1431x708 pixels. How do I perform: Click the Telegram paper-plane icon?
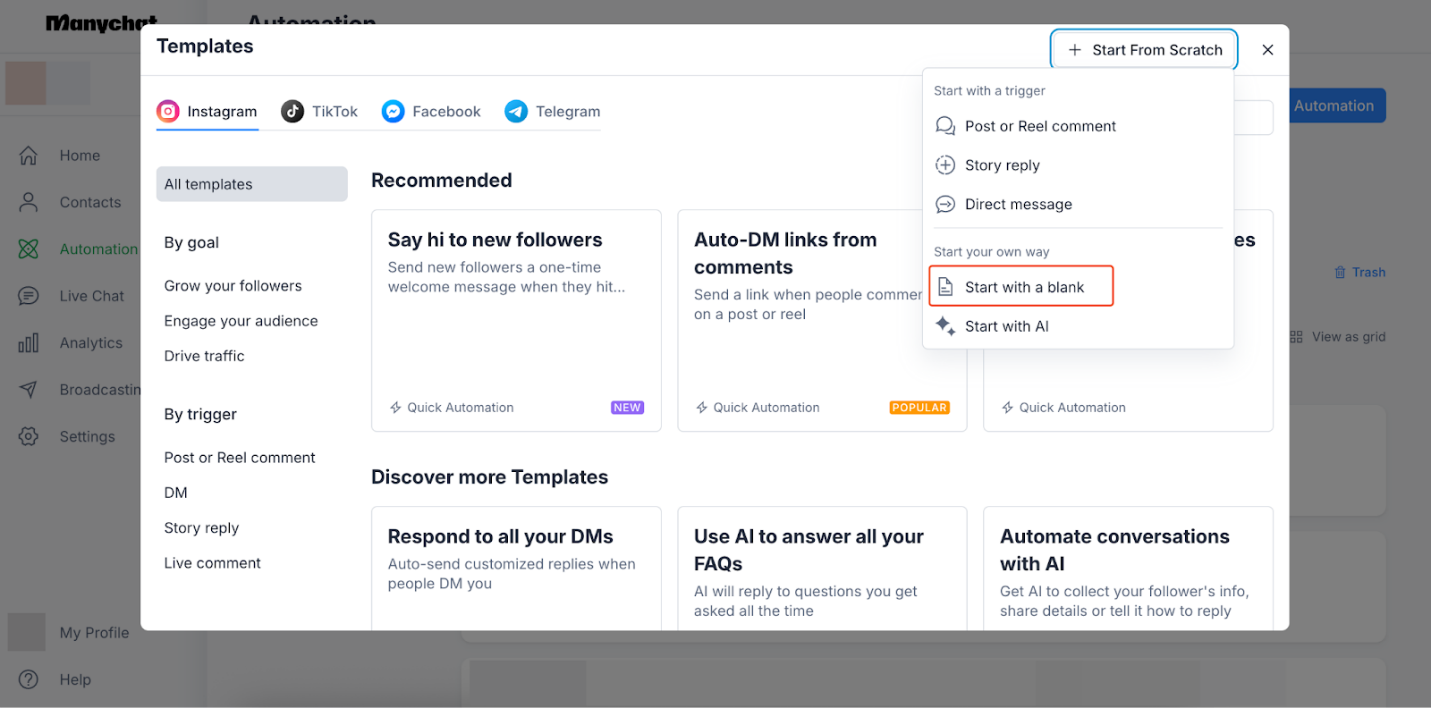tap(516, 112)
